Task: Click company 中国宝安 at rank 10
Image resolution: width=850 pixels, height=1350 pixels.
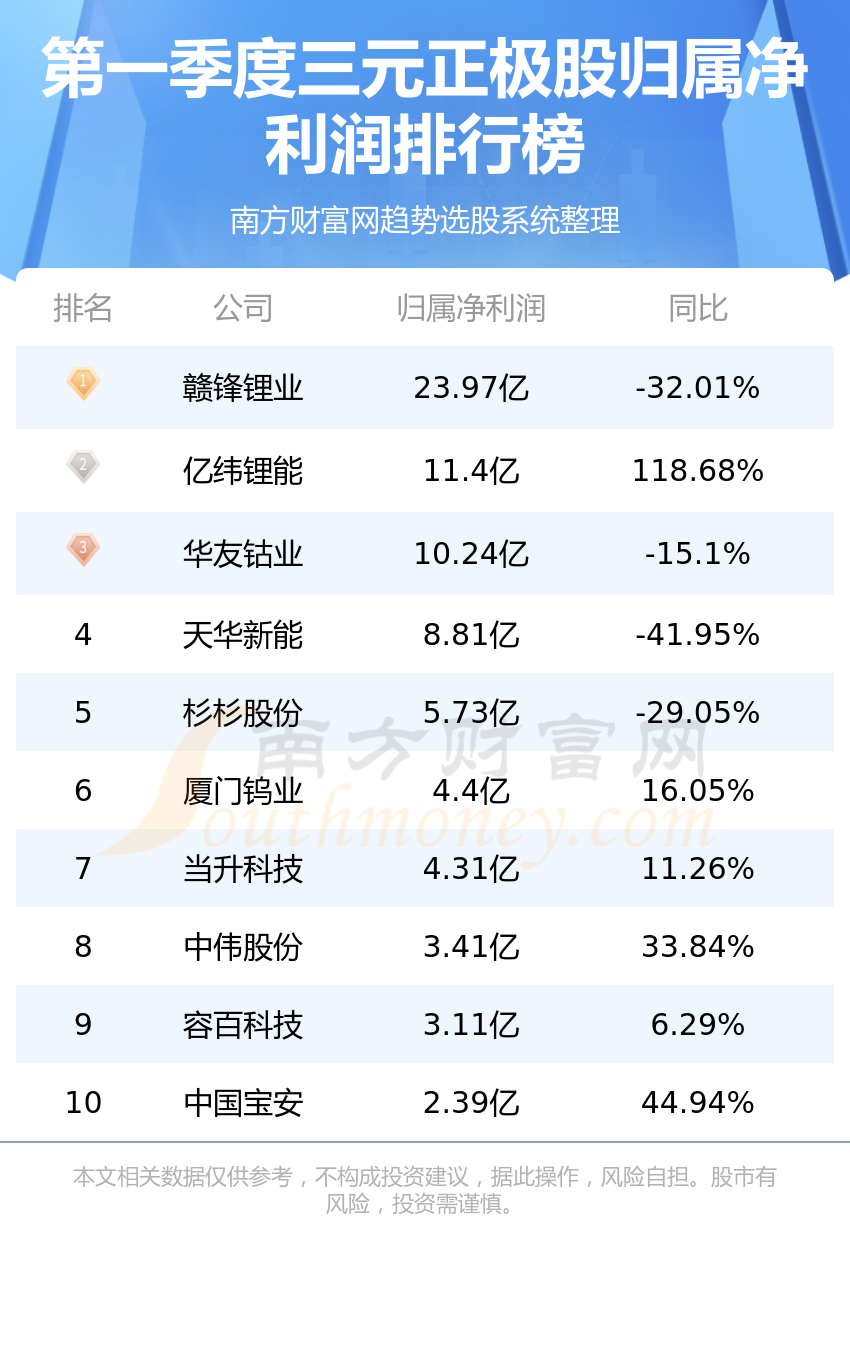Action: (x=243, y=1102)
